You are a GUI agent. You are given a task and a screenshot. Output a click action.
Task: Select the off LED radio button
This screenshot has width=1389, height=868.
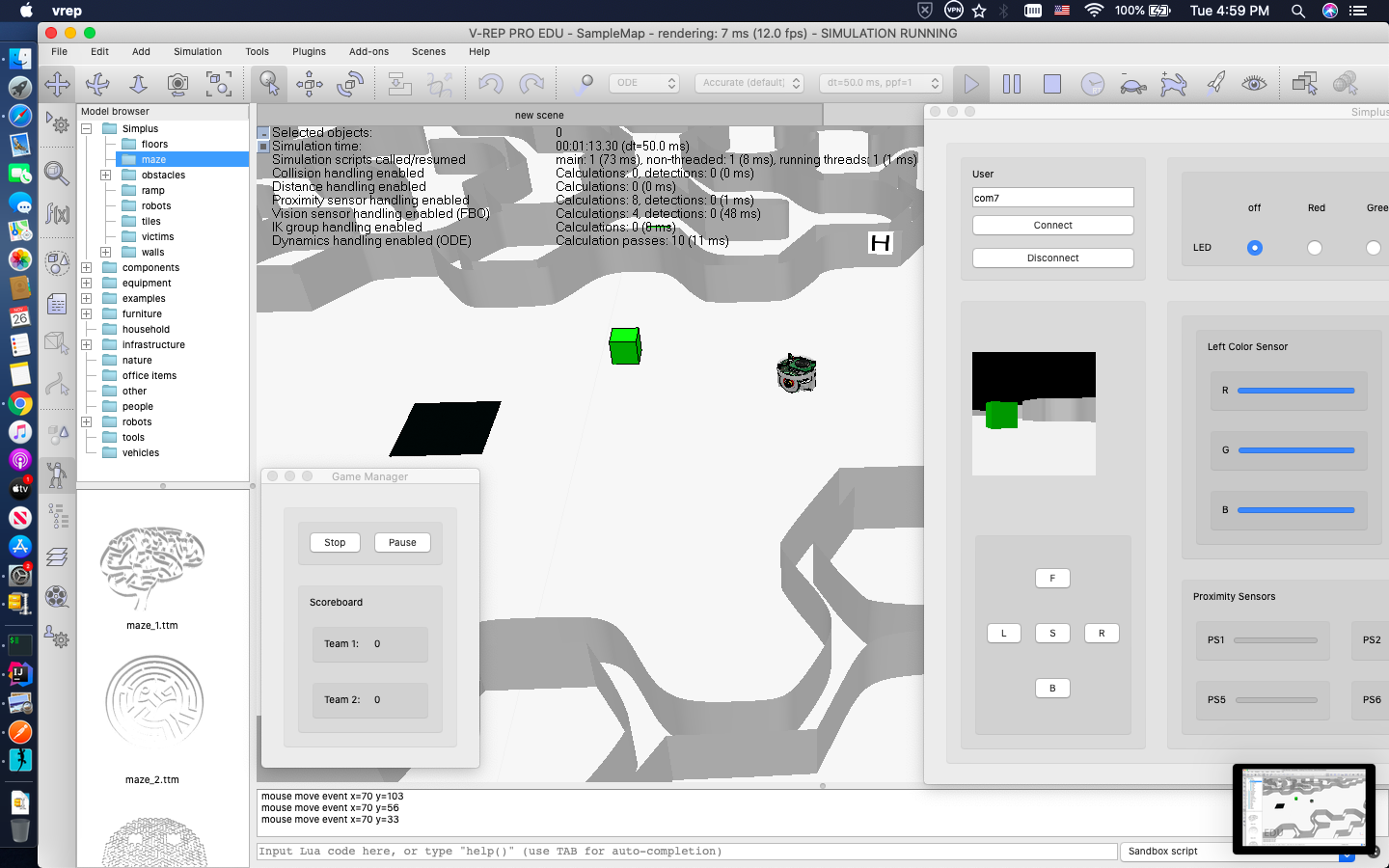(1255, 248)
